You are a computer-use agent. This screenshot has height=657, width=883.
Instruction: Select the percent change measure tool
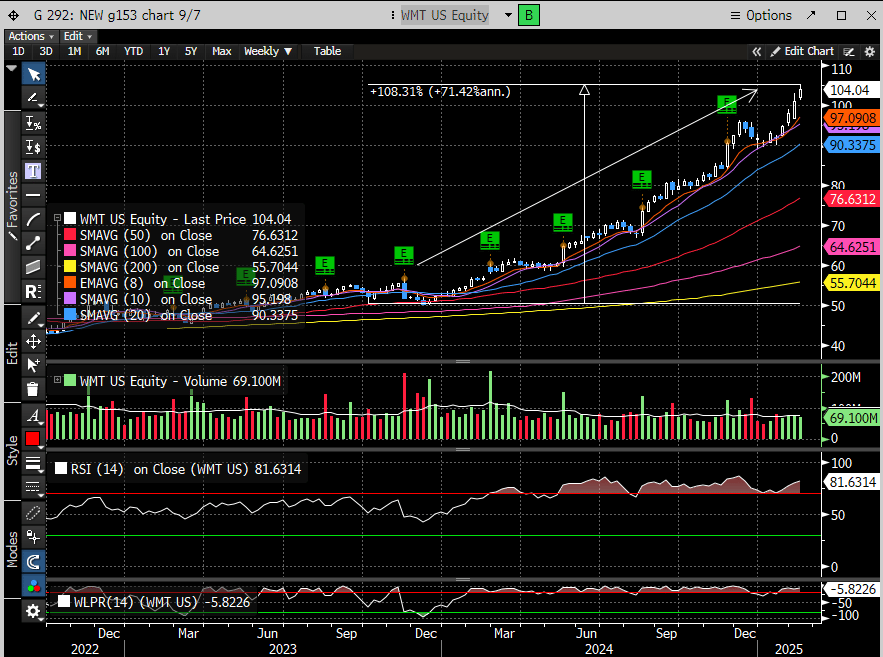[33, 123]
